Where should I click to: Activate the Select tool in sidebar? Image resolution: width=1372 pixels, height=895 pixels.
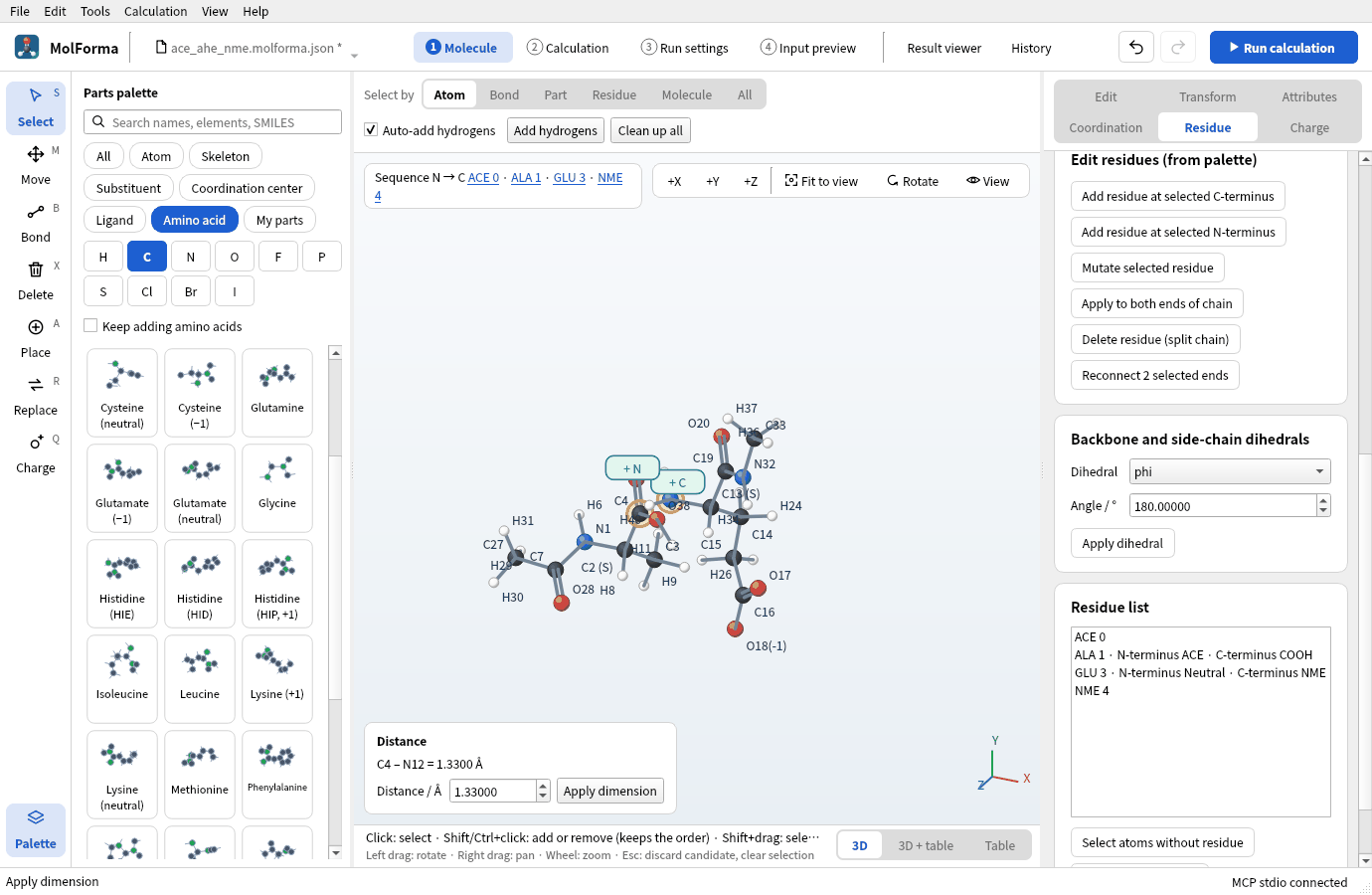pyautogui.click(x=36, y=107)
